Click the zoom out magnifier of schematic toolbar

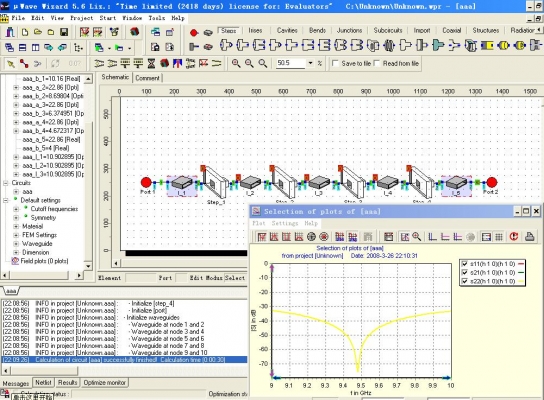click(x=249, y=63)
